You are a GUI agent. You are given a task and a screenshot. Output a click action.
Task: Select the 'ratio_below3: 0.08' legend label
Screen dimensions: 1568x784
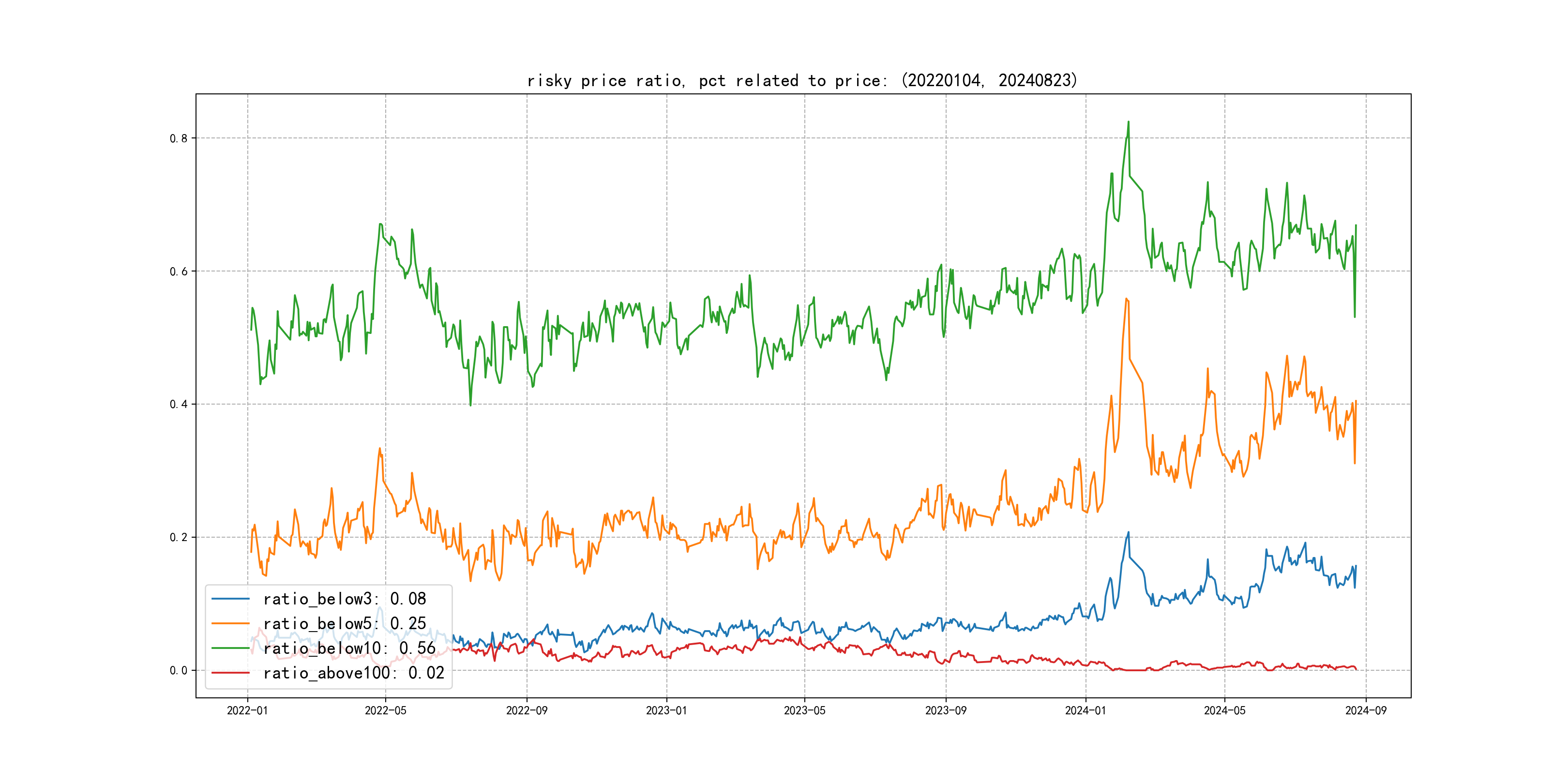[x=345, y=599]
